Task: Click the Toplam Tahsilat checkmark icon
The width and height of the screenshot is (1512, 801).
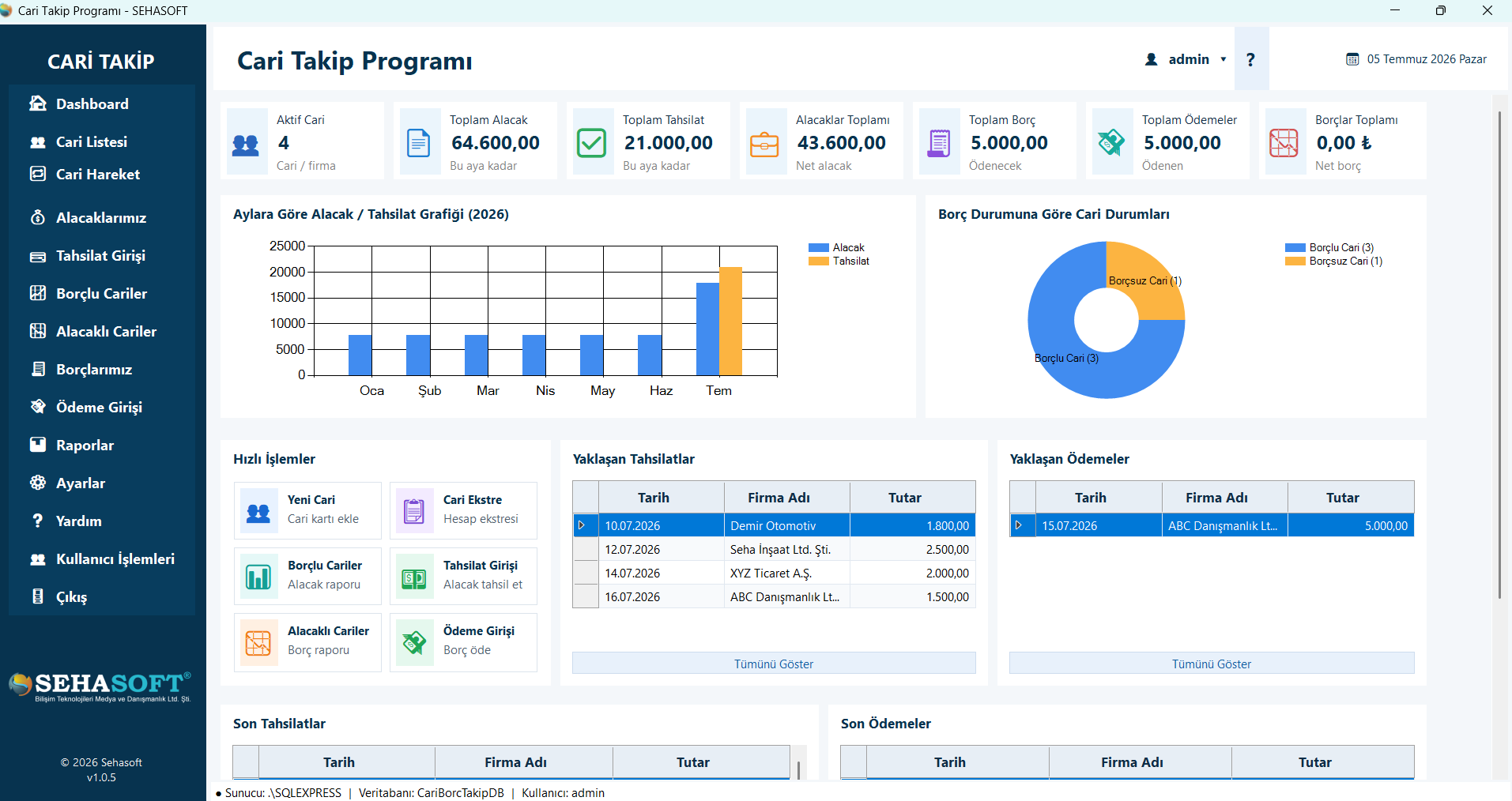Action: coord(592,143)
